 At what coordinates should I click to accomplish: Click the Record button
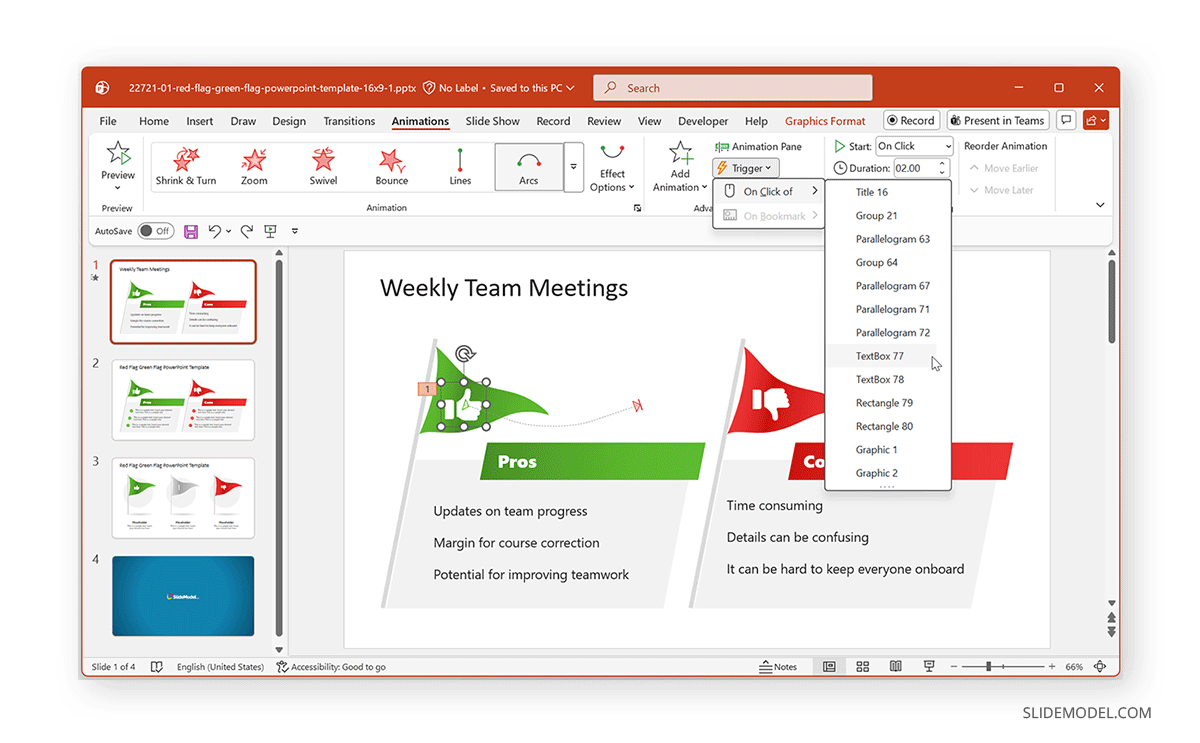[x=911, y=119]
